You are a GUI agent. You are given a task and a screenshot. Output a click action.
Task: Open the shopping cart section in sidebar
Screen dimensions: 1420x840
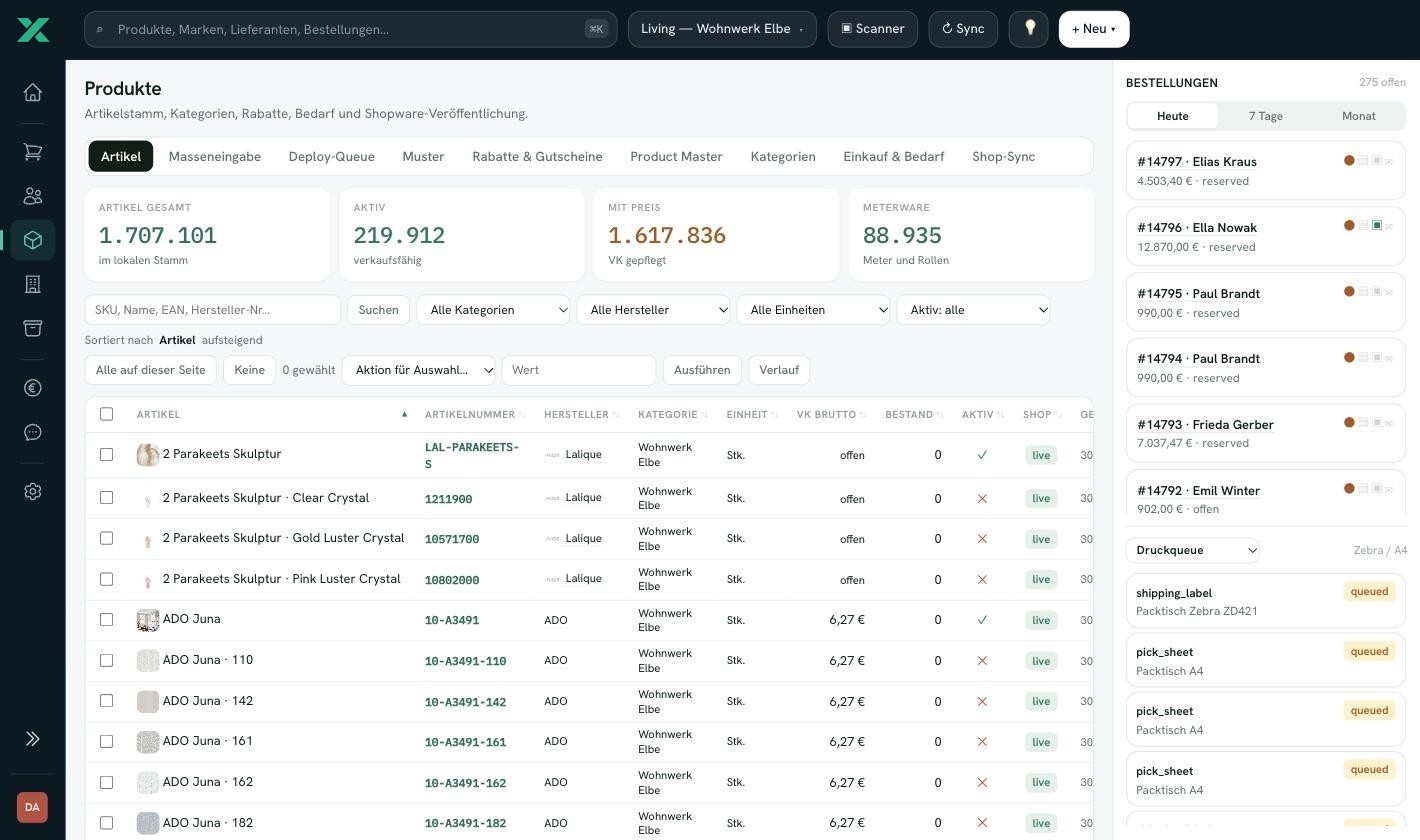tap(33, 152)
